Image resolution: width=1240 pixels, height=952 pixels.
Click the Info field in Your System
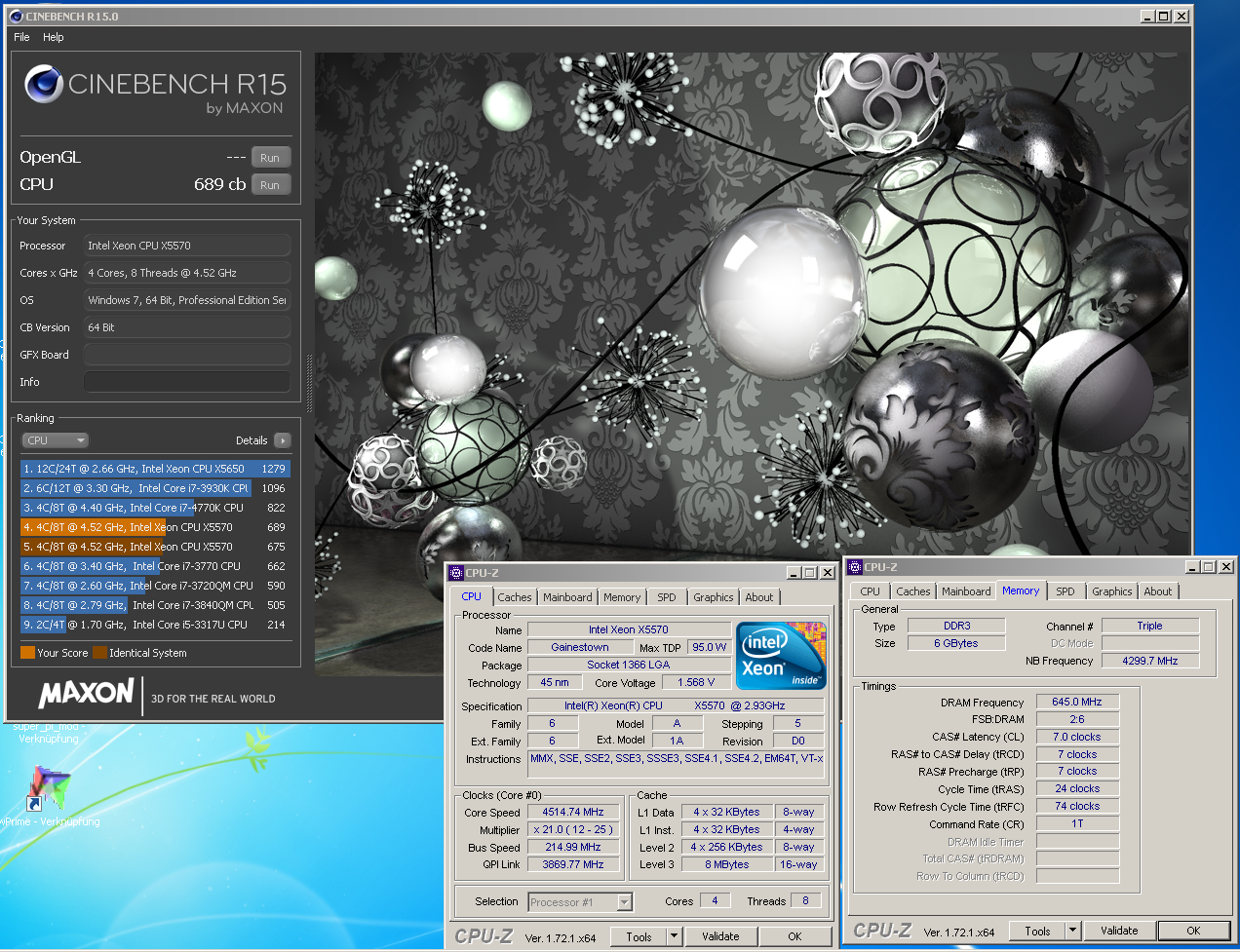click(187, 382)
